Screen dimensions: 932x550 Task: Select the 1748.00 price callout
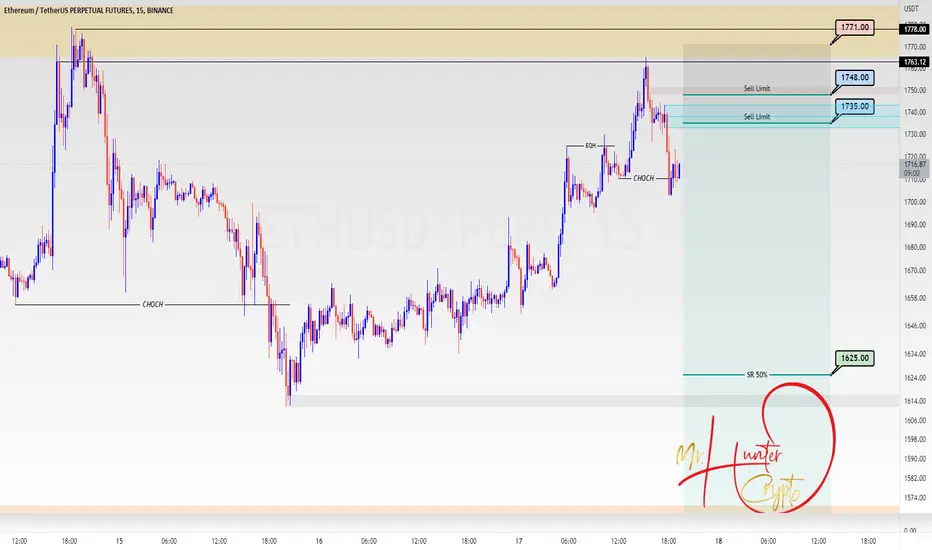click(855, 77)
